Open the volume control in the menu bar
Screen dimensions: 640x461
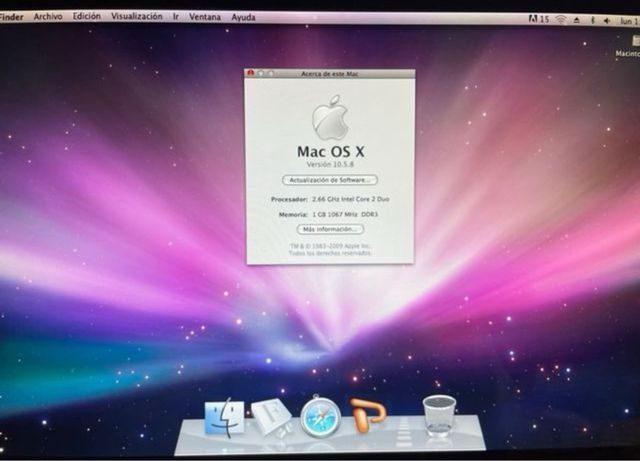tap(607, 20)
